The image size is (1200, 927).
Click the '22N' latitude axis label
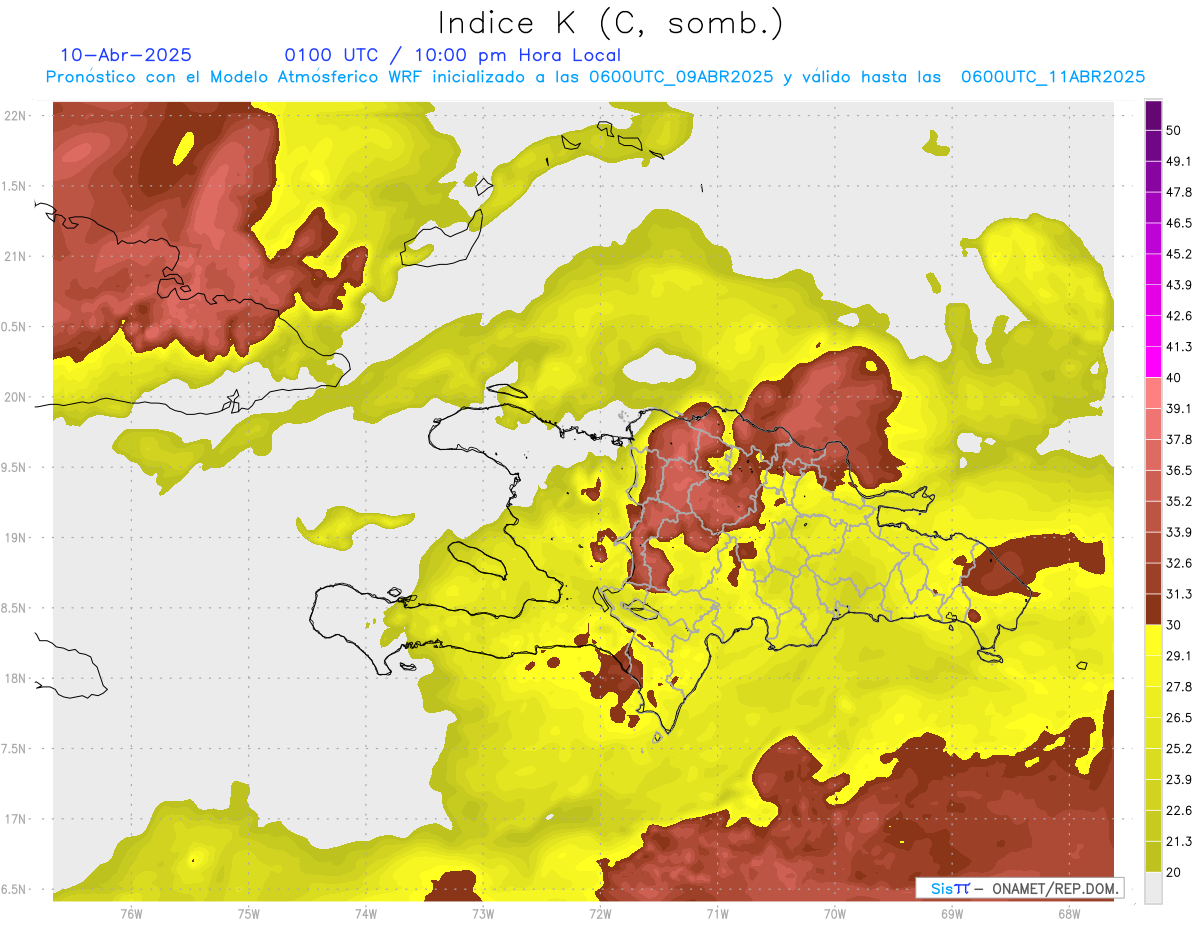pyautogui.click(x=17, y=115)
